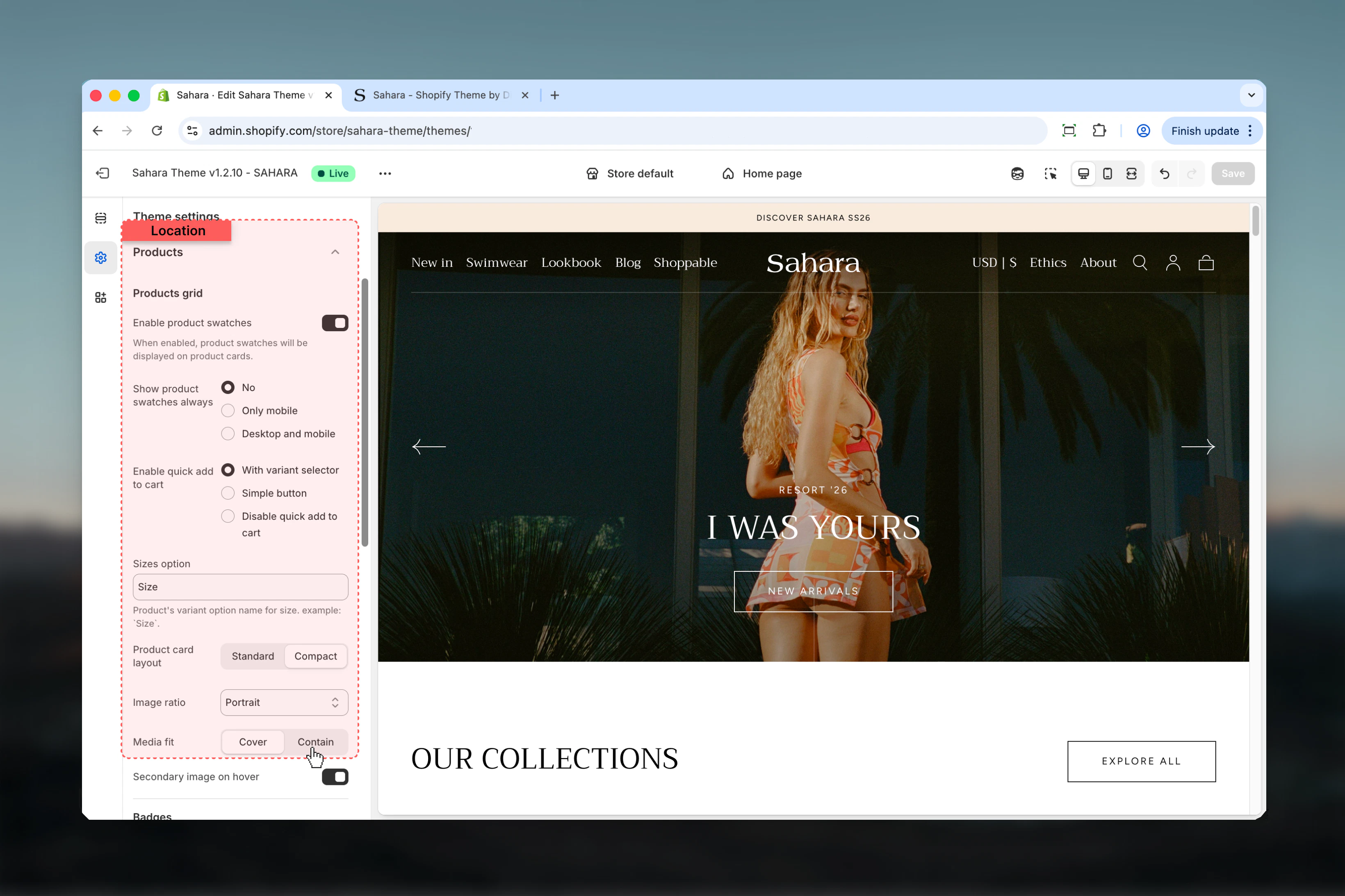
Task: Open Ethics link in store header
Action: tap(1048, 262)
